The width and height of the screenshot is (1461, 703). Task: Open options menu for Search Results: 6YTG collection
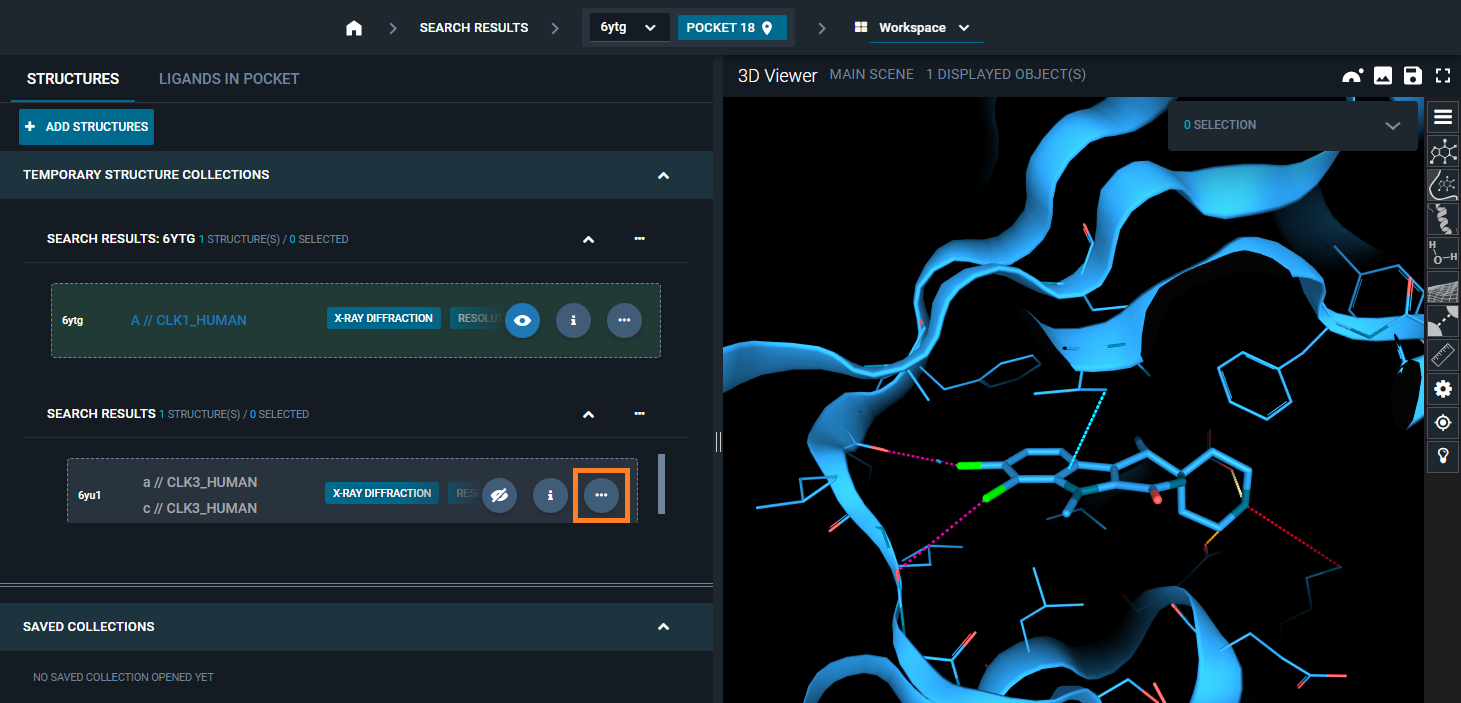[x=640, y=239]
